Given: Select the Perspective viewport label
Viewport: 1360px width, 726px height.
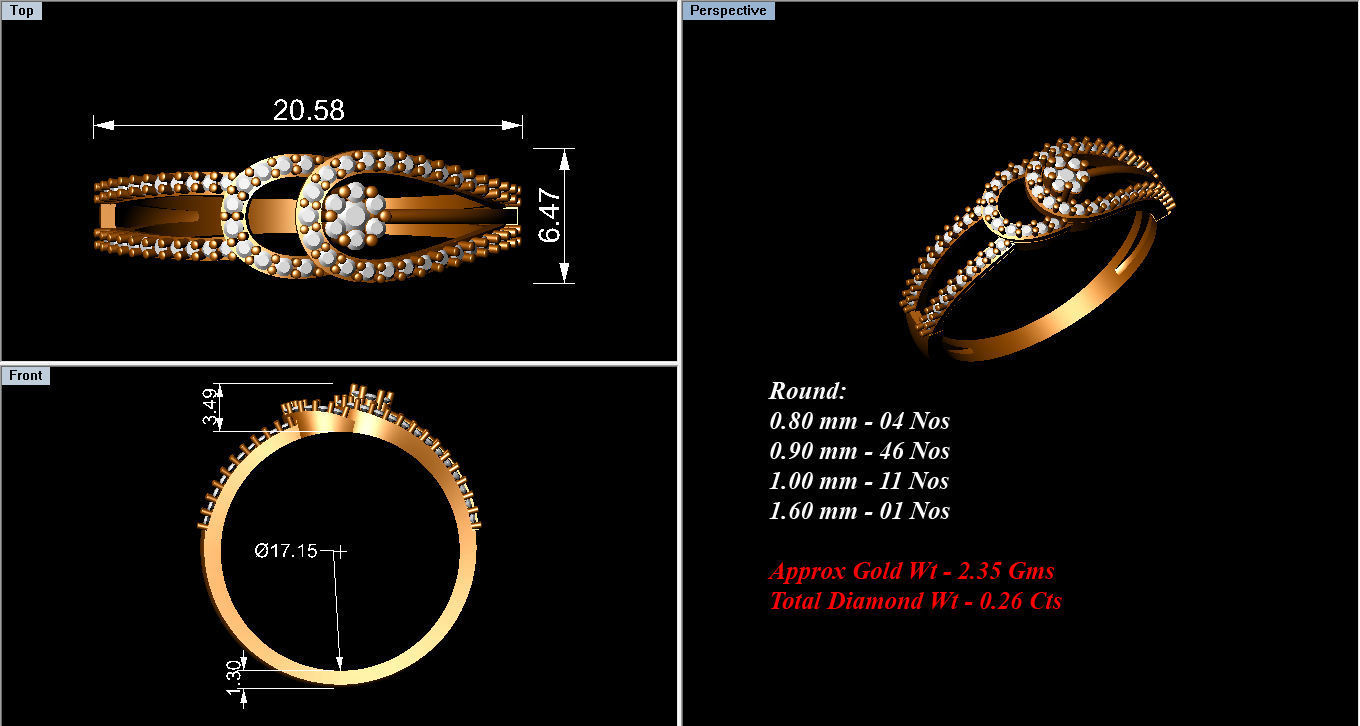Looking at the screenshot, I should (729, 11).
